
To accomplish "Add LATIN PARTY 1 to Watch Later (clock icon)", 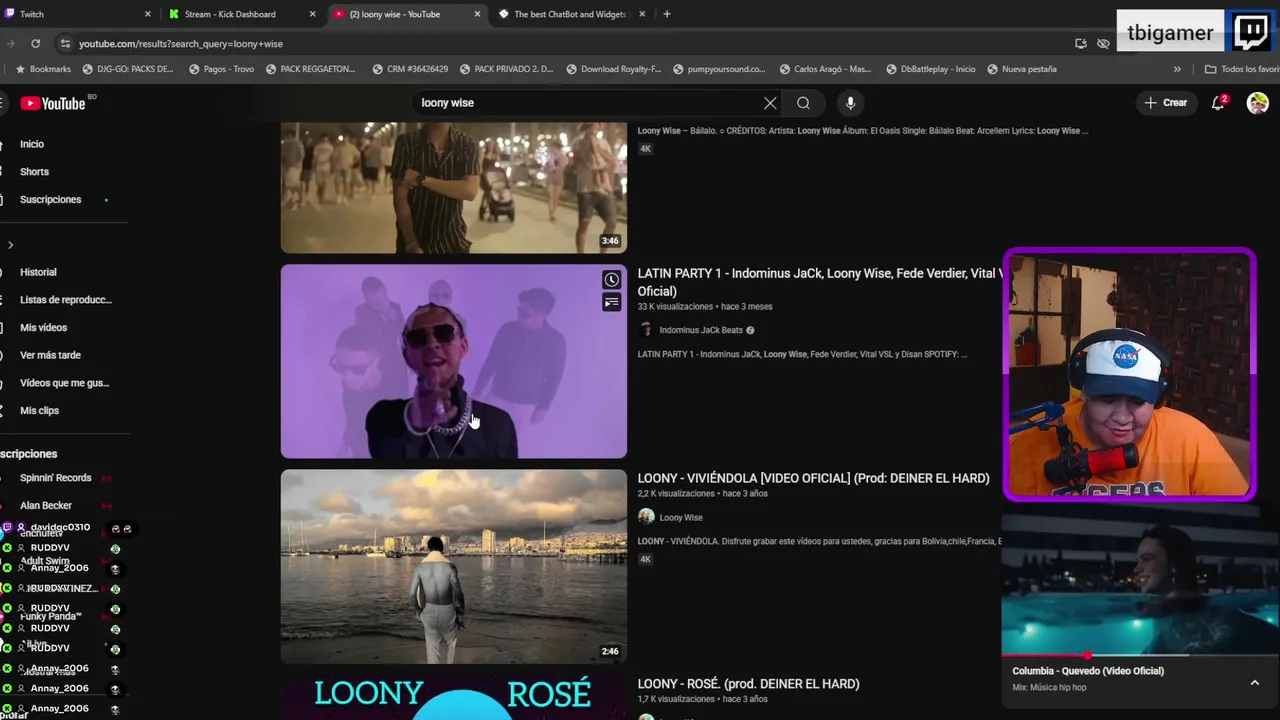I will [611, 280].
